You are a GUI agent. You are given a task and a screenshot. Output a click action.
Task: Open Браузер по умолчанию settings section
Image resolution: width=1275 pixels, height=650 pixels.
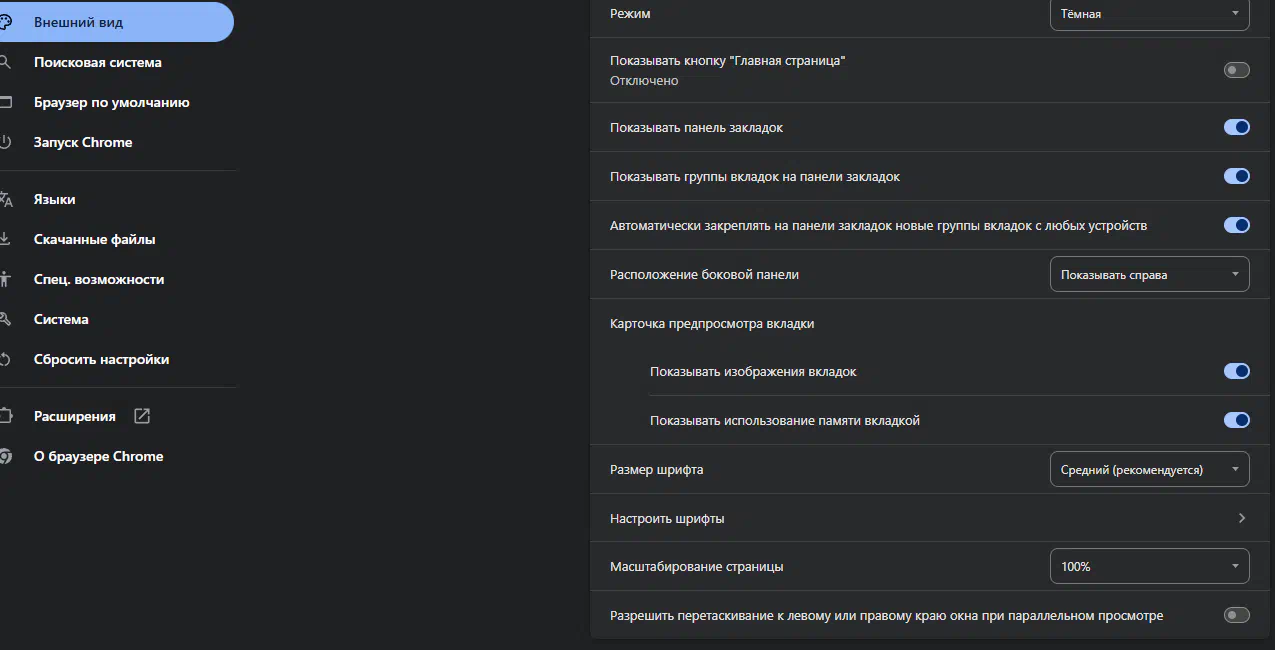(111, 102)
